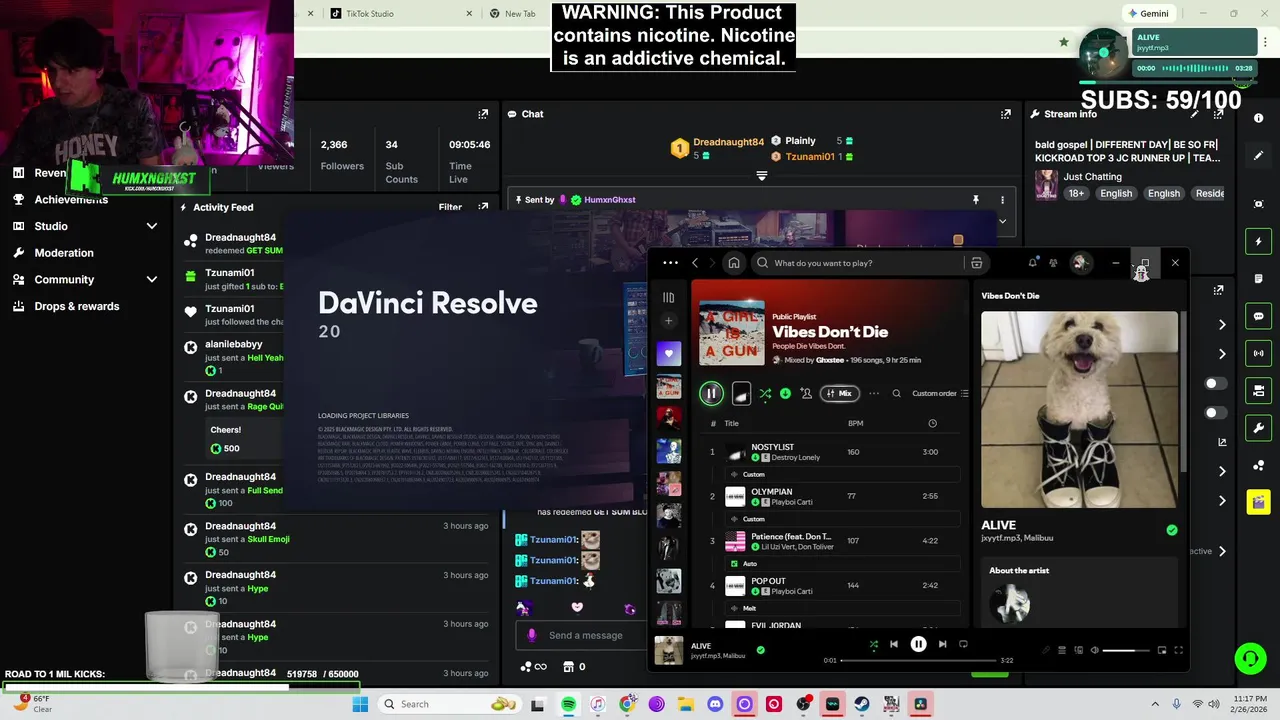This screenshot has width=1280, height=720.
Task: Open the Auto transition dropdown under Patience
Action: [x=842, y=563]
